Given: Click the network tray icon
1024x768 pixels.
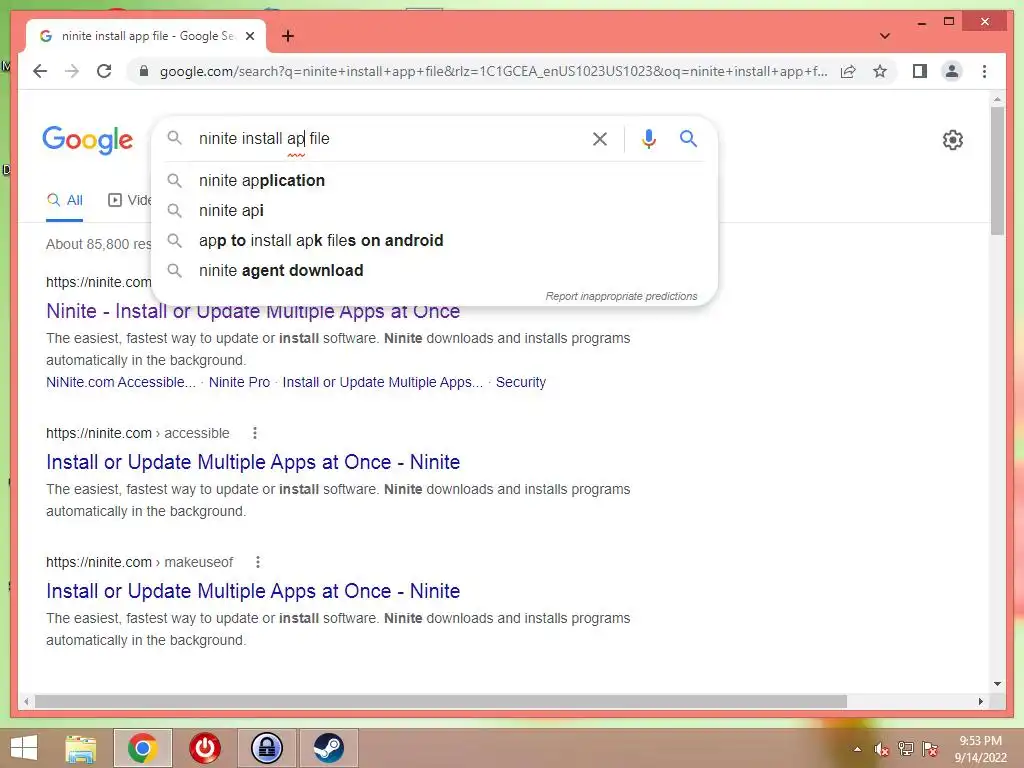Looking at the screenshot, I should coord(906,749).
